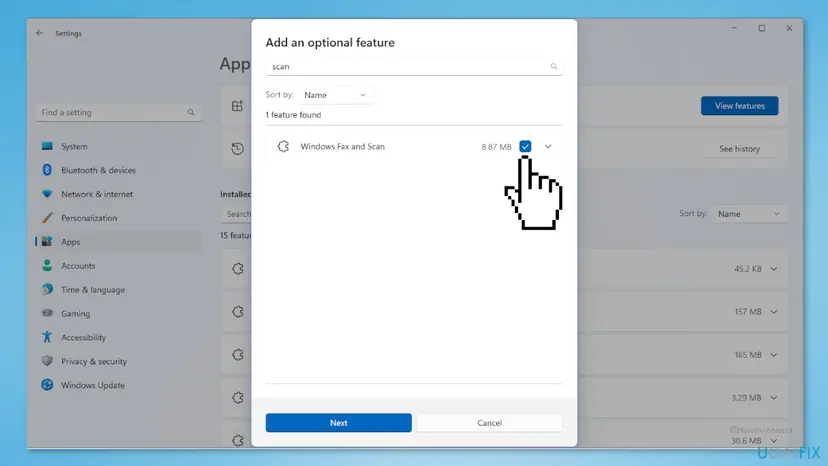Click the Find a setting search box
Viewport: 828px width, 466px height.
tap(118, 113)
